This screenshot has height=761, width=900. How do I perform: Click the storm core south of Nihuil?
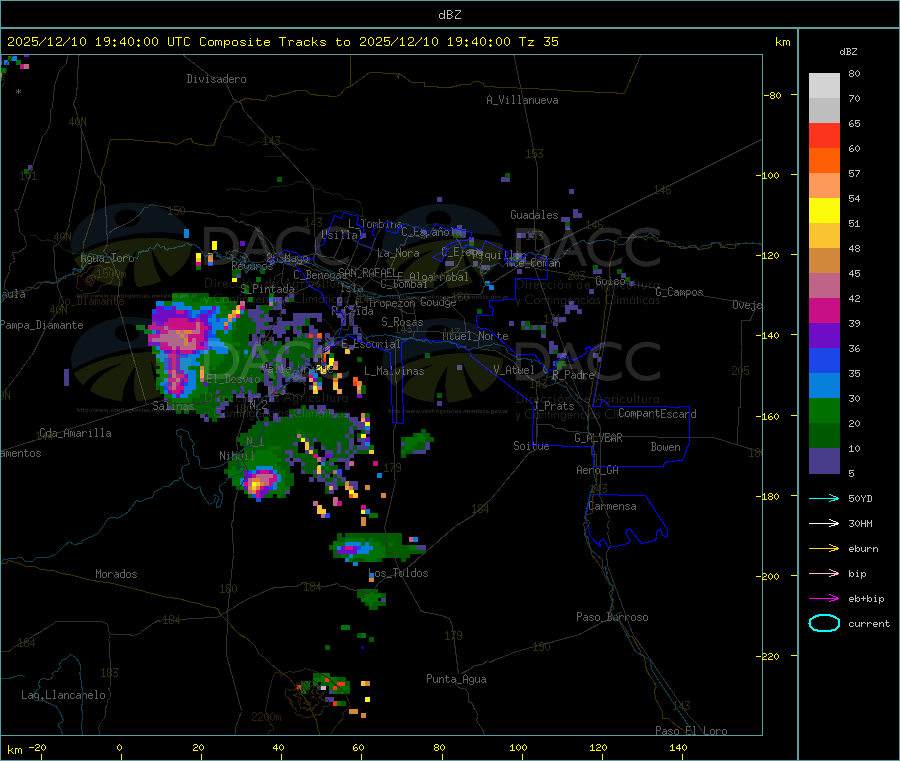pyautogui.click(x=261, y=481)
